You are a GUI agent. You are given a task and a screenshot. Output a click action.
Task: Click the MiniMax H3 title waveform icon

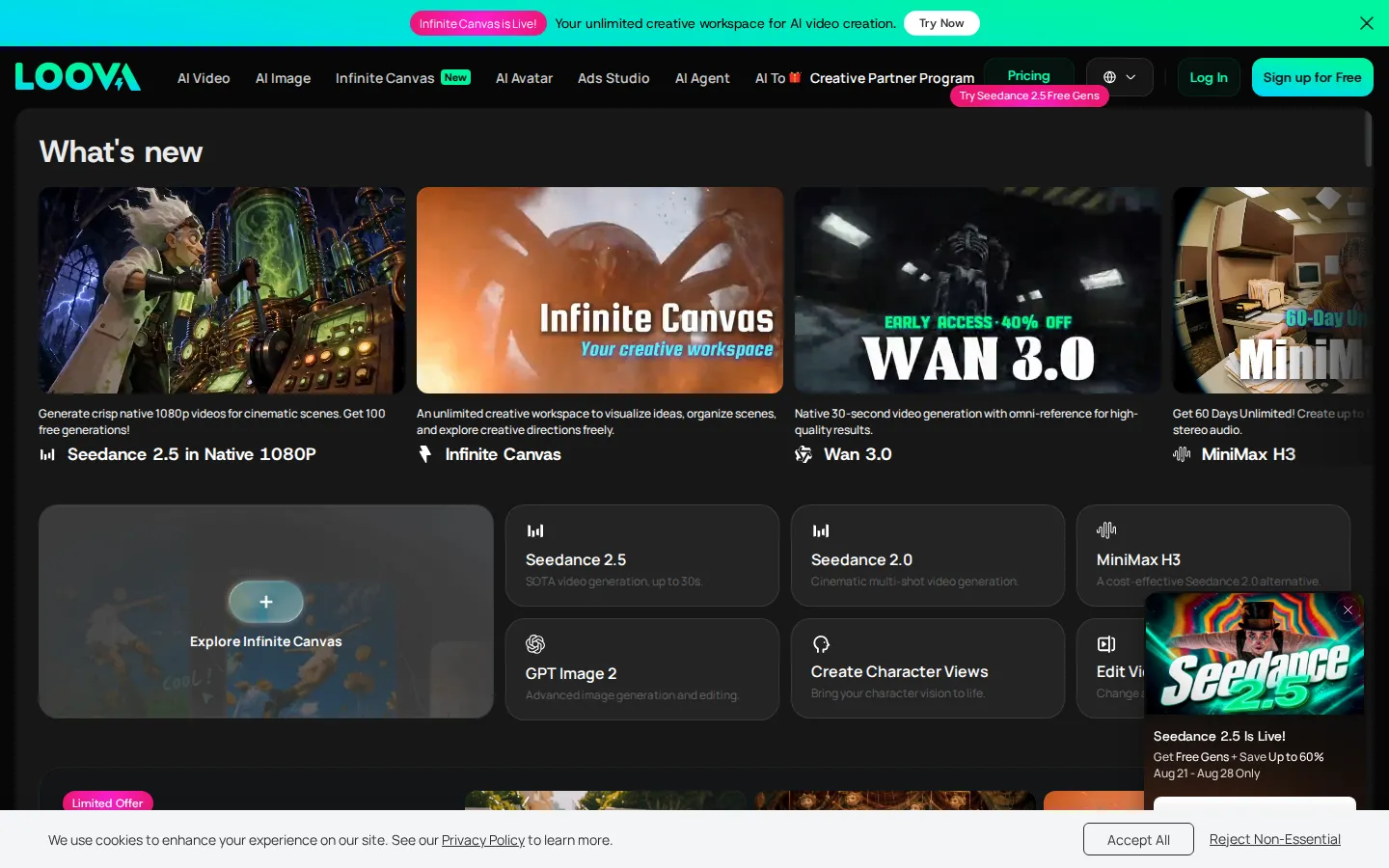[x=1182, y=454]
